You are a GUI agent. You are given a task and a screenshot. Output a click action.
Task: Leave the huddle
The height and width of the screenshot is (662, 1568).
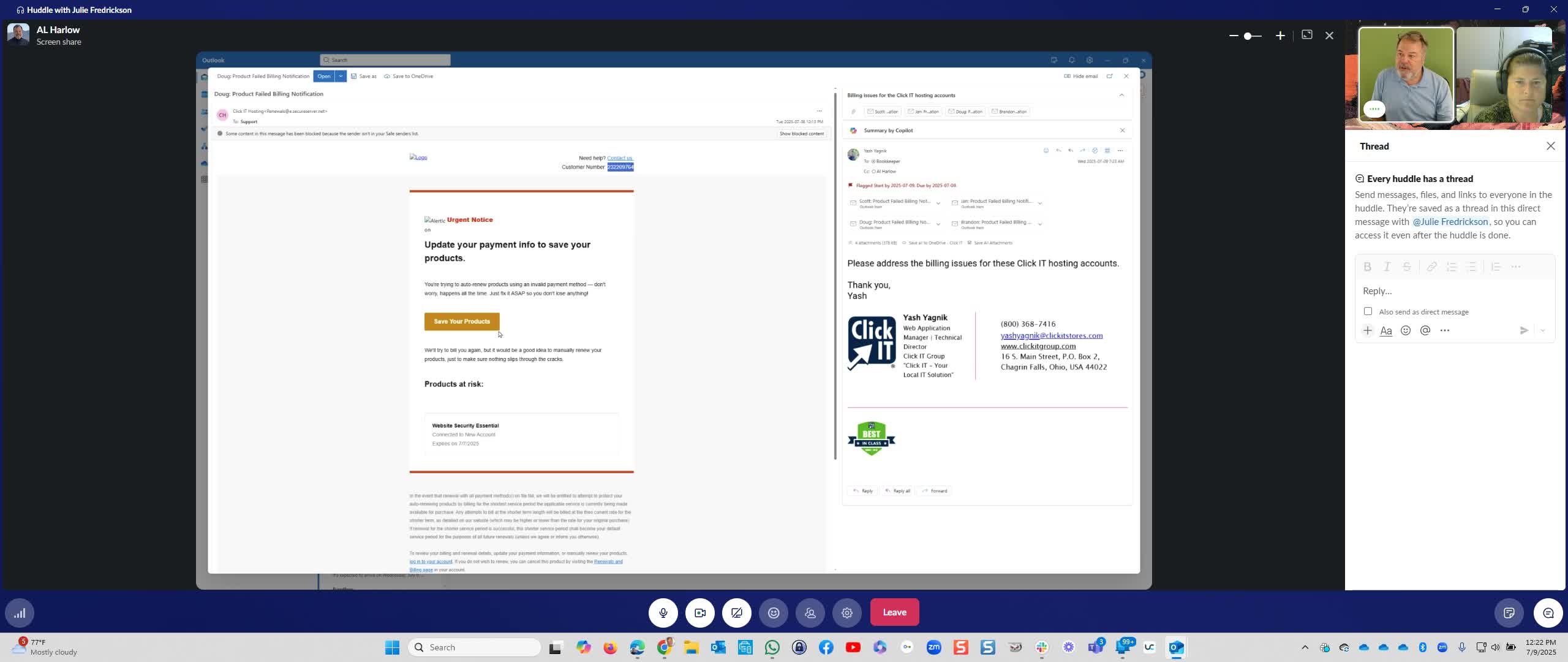click(894, 612)
